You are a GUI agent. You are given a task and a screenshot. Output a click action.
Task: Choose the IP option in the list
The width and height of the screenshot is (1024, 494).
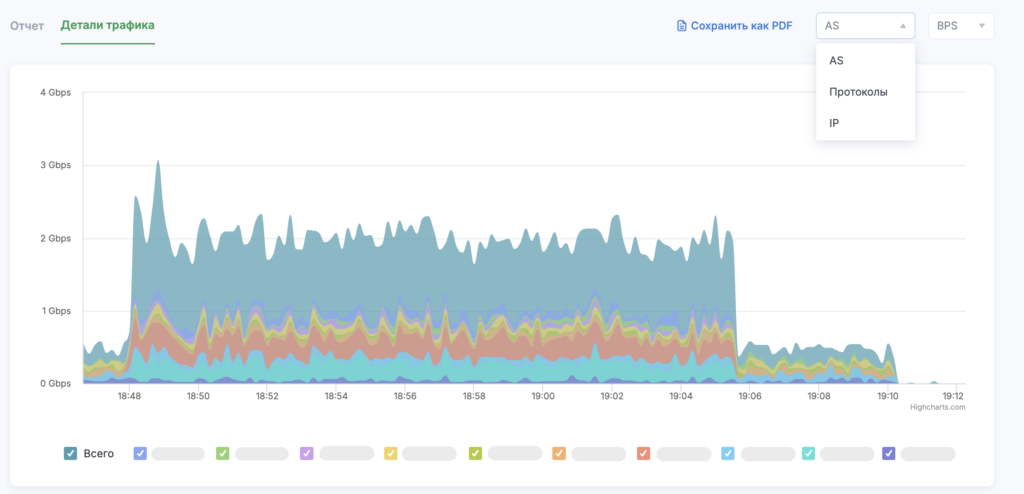pyautogui.click(x=835, y=123)
